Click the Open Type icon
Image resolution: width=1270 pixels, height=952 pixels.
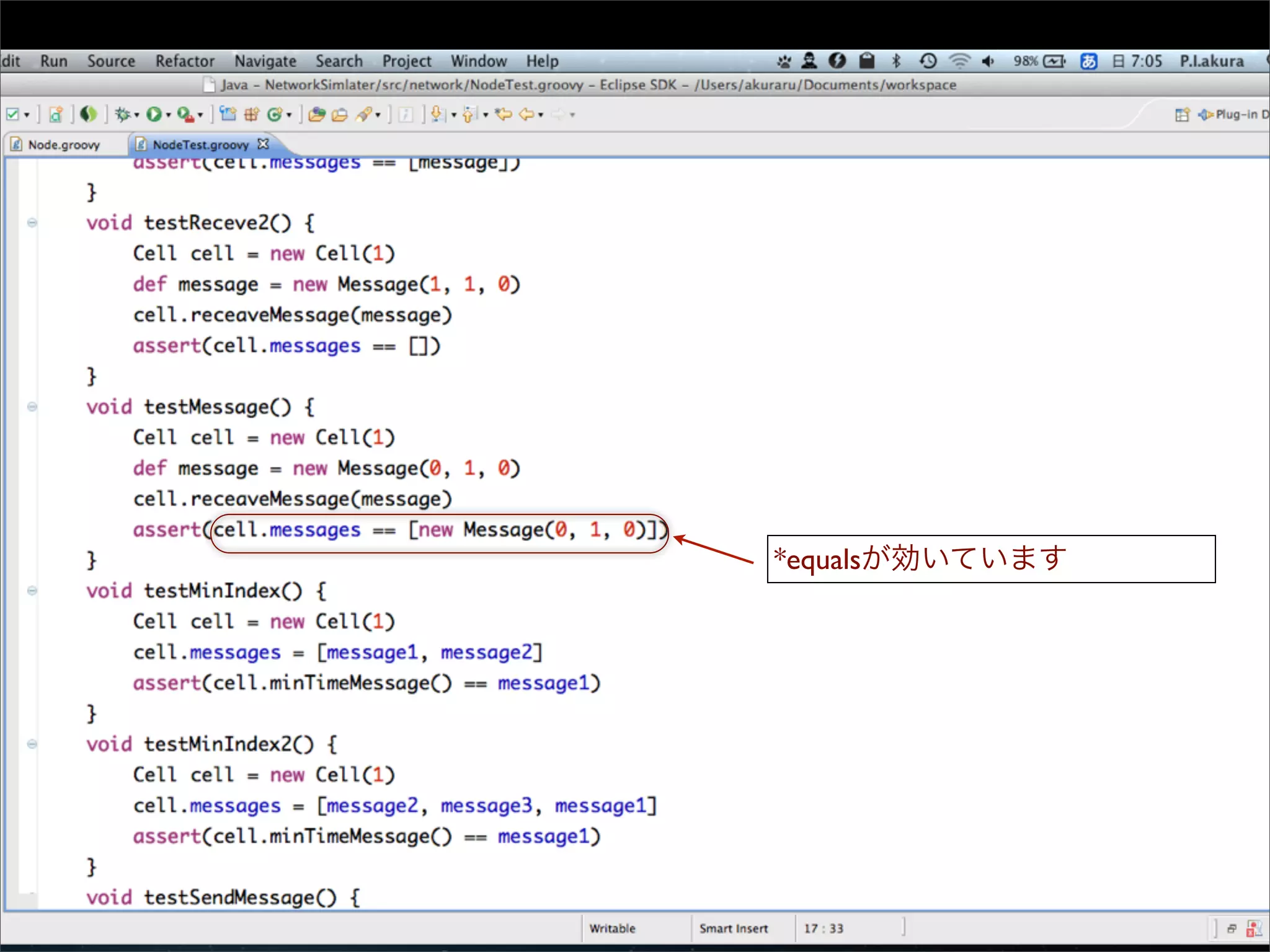click(x=317, y=115)
